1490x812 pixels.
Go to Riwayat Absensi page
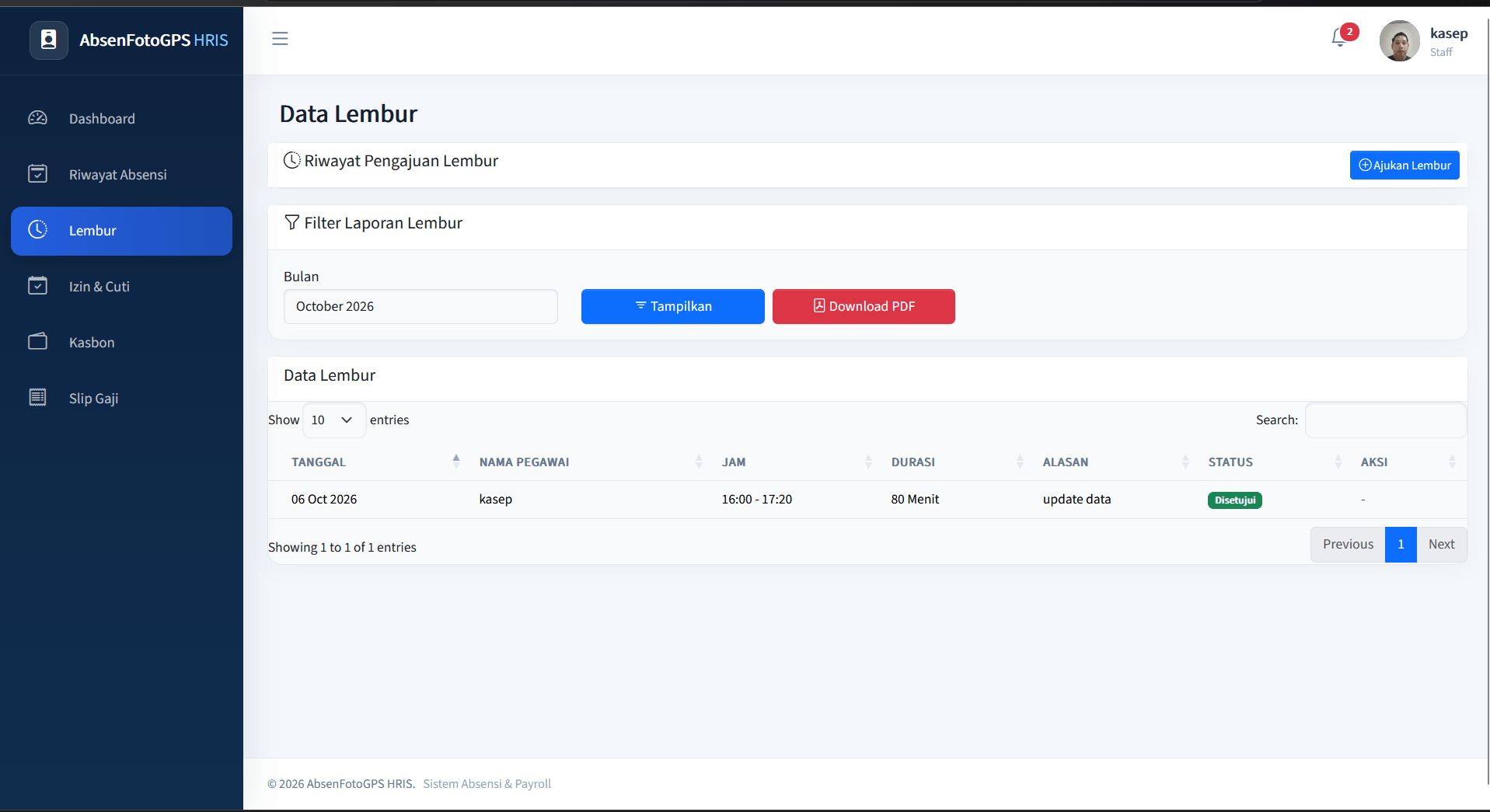121,175
